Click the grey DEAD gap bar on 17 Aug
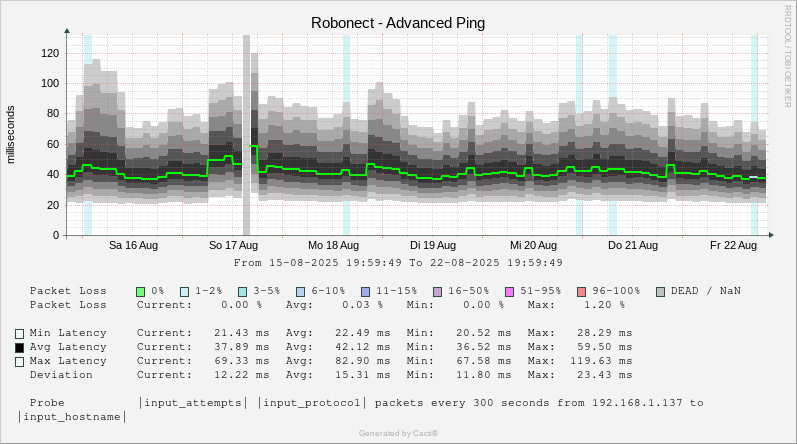 click(246, 135)
